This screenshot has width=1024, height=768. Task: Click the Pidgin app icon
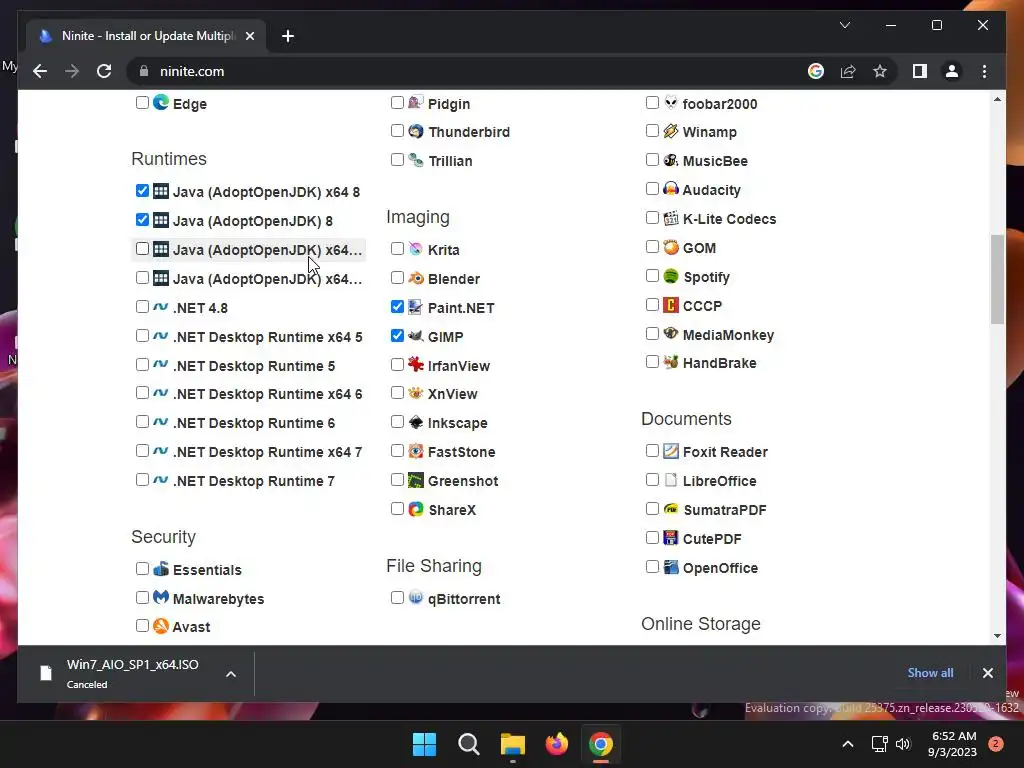(415, 103)
